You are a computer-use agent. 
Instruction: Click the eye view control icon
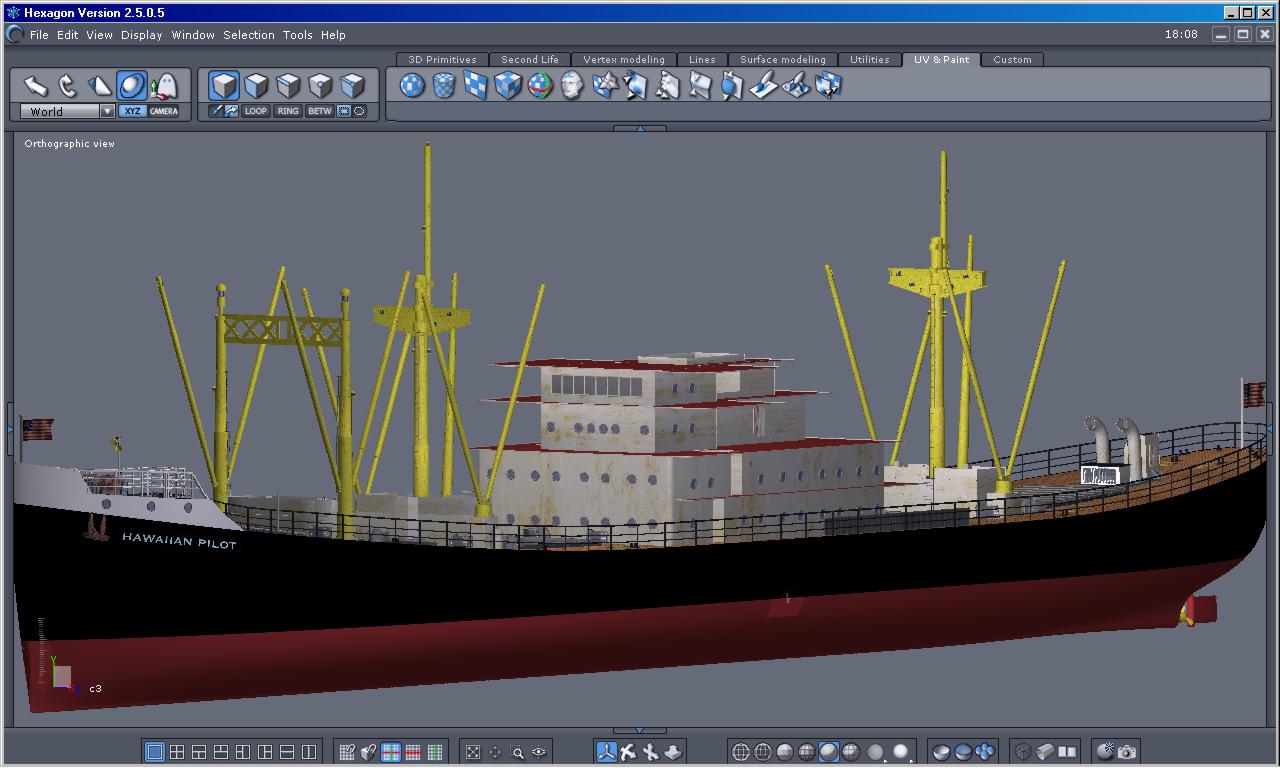pos(539,752)
